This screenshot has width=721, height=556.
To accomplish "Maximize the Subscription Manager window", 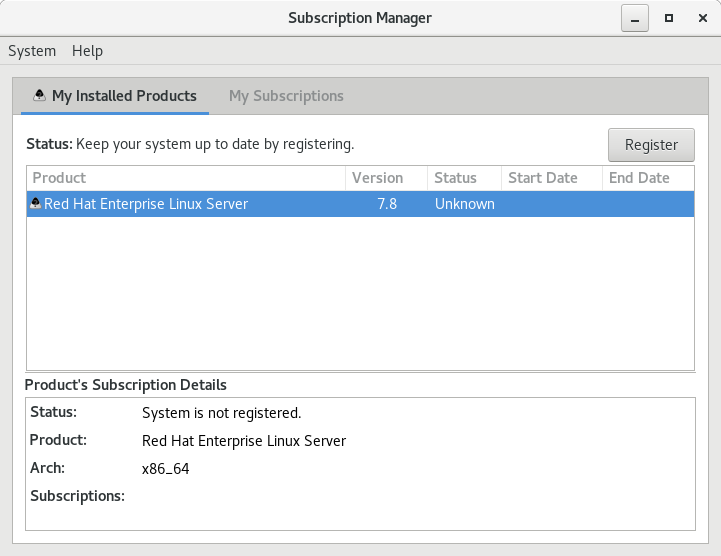I will [669, 19].
